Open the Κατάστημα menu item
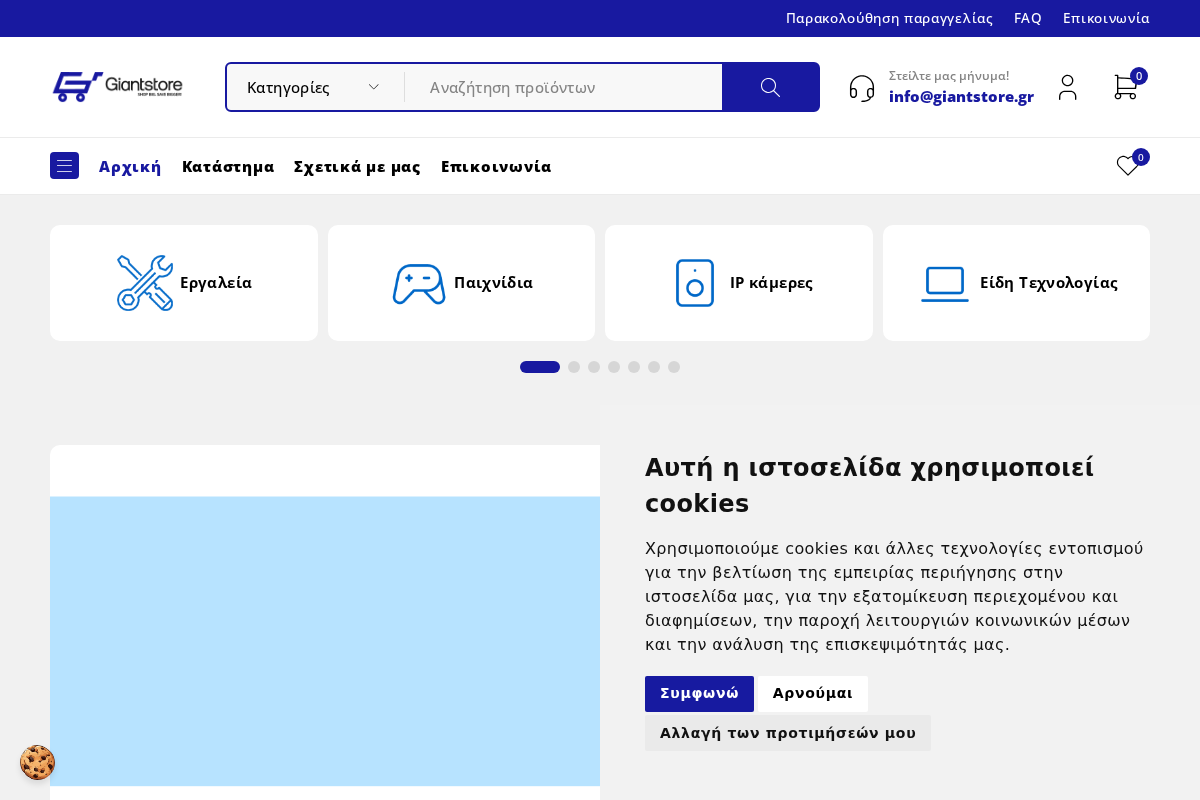The image size is (1200, 800). point(228,166)
